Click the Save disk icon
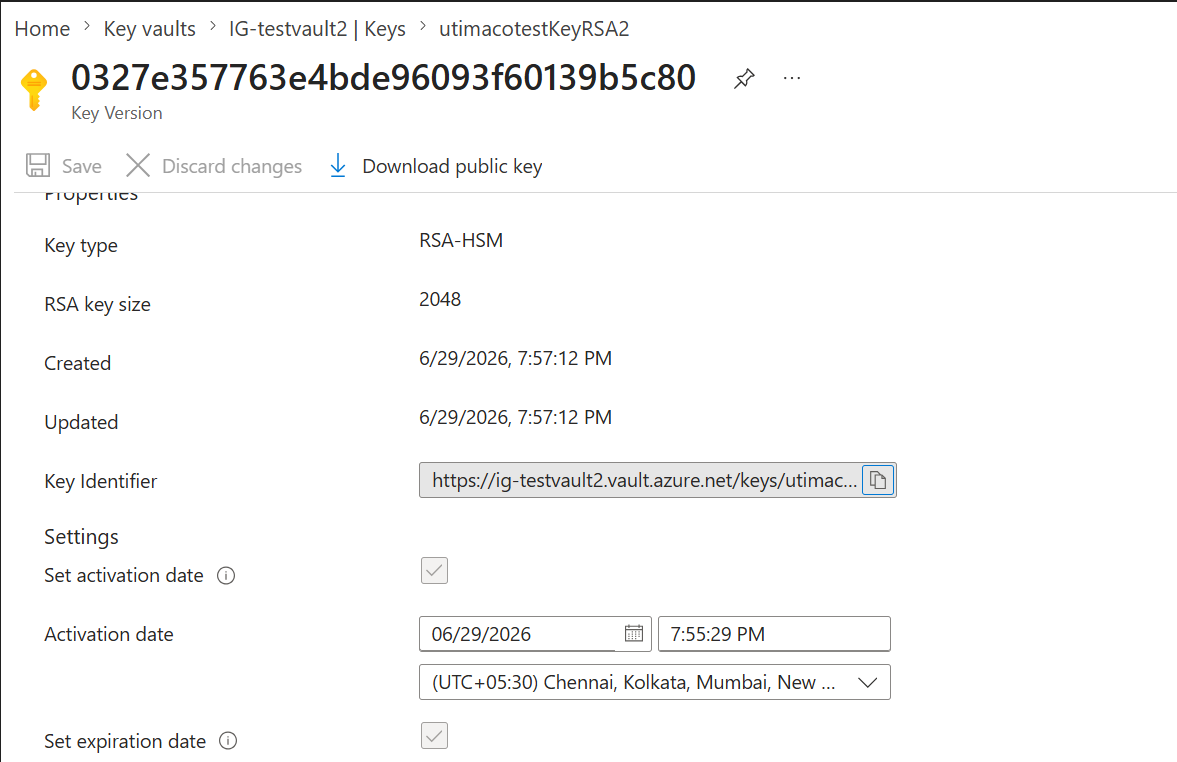Screen dimensions: 1177x762 pos(38,165)
